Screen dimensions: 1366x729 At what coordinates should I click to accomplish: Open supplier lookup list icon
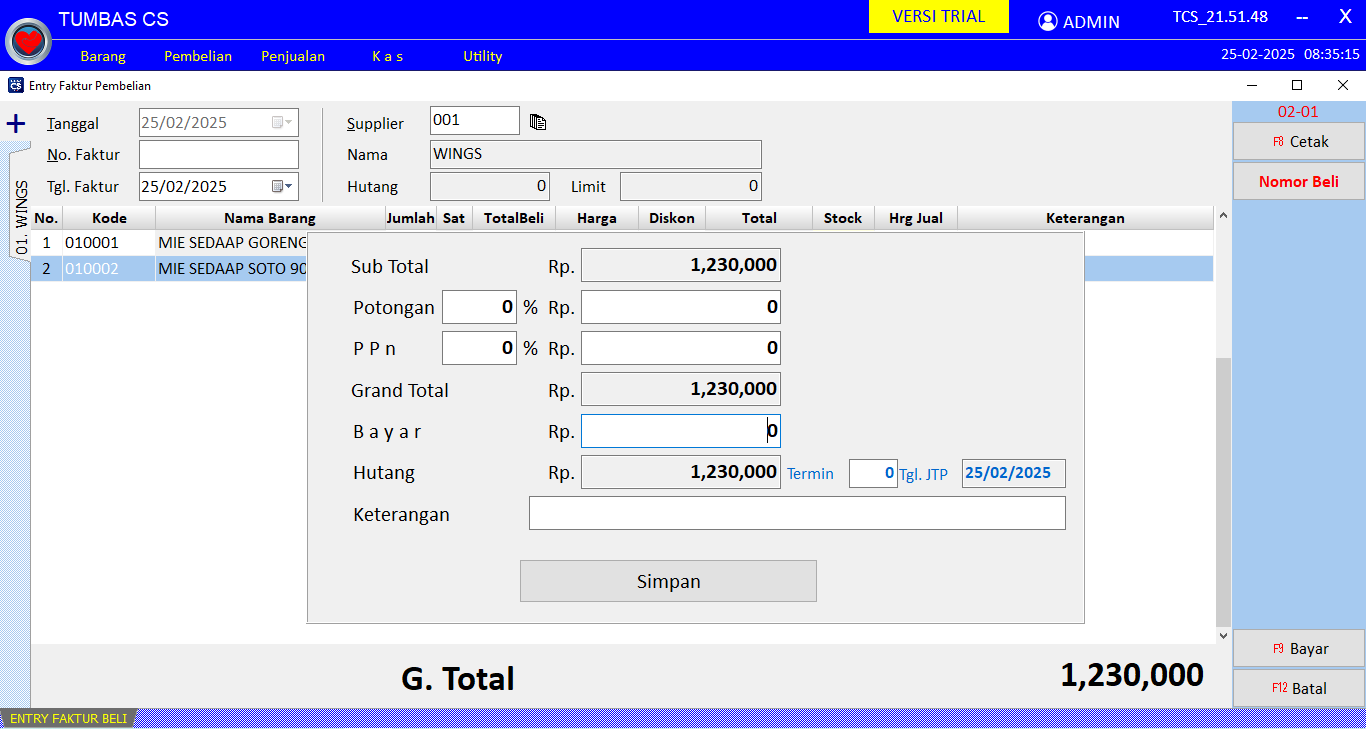[538, 122]
